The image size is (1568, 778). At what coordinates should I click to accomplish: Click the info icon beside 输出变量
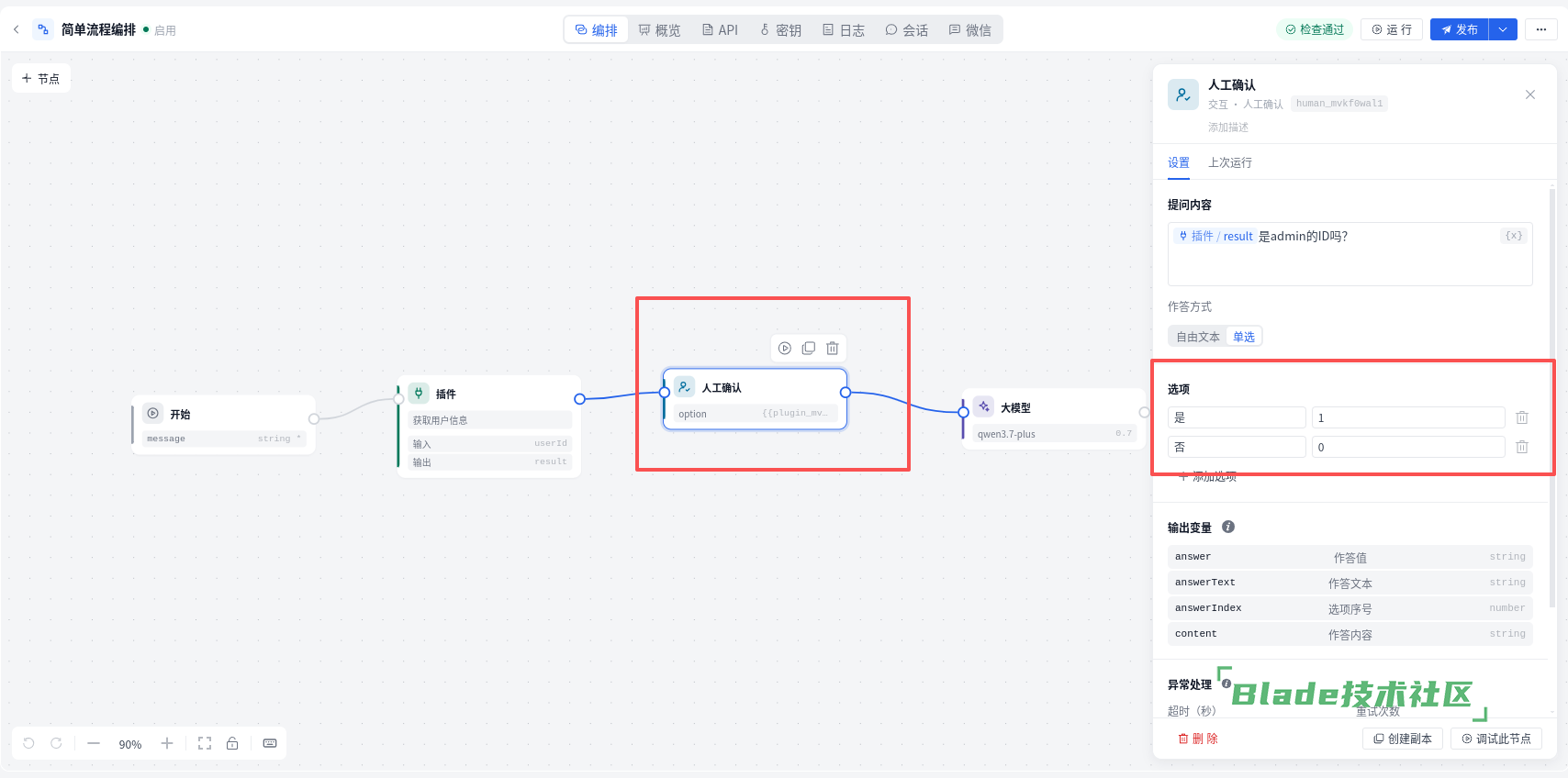(x=1228, y=527)
